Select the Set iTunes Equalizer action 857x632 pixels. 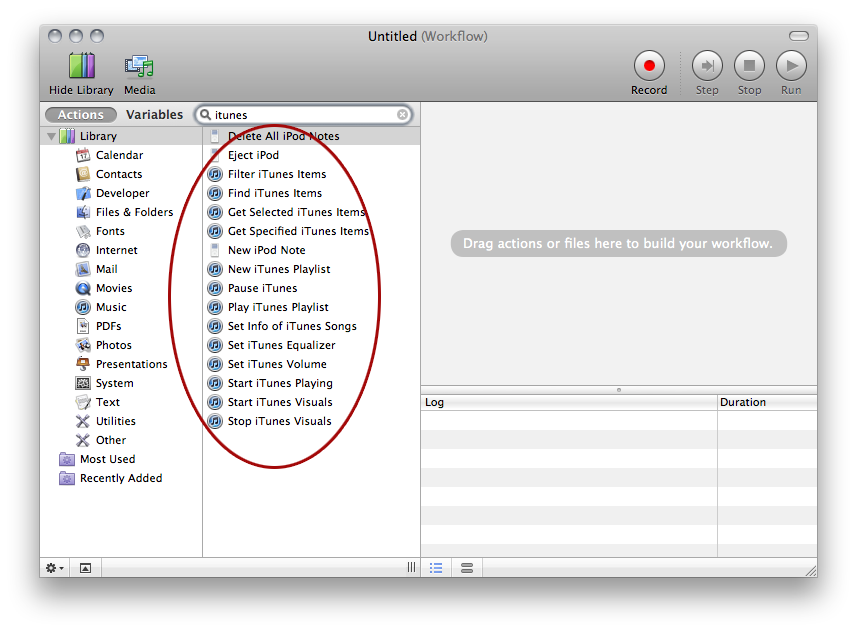click(312, 346)
